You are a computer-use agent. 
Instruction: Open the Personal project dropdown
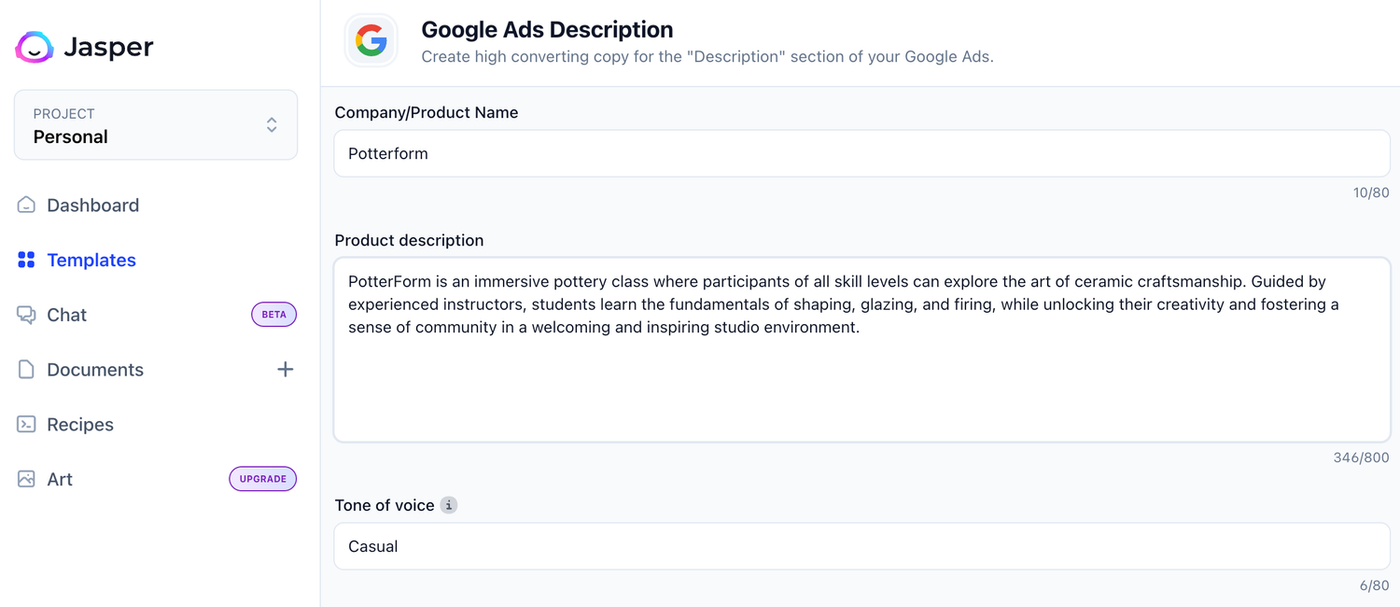tap(155, 125)
